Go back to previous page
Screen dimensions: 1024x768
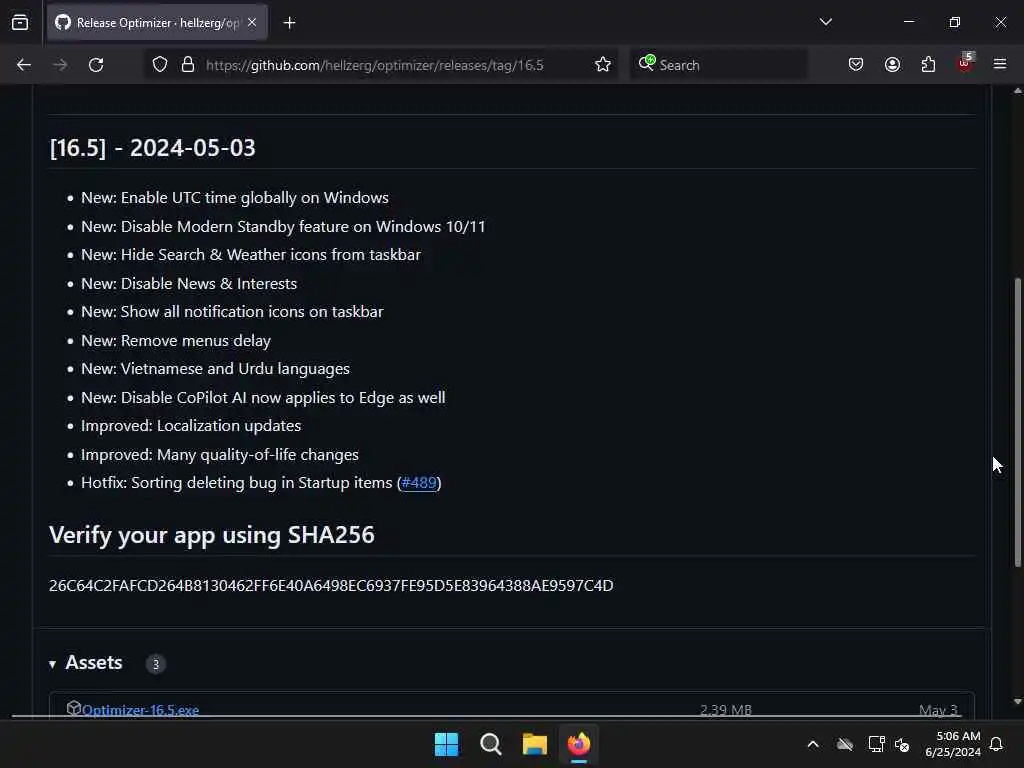[24, 65]
